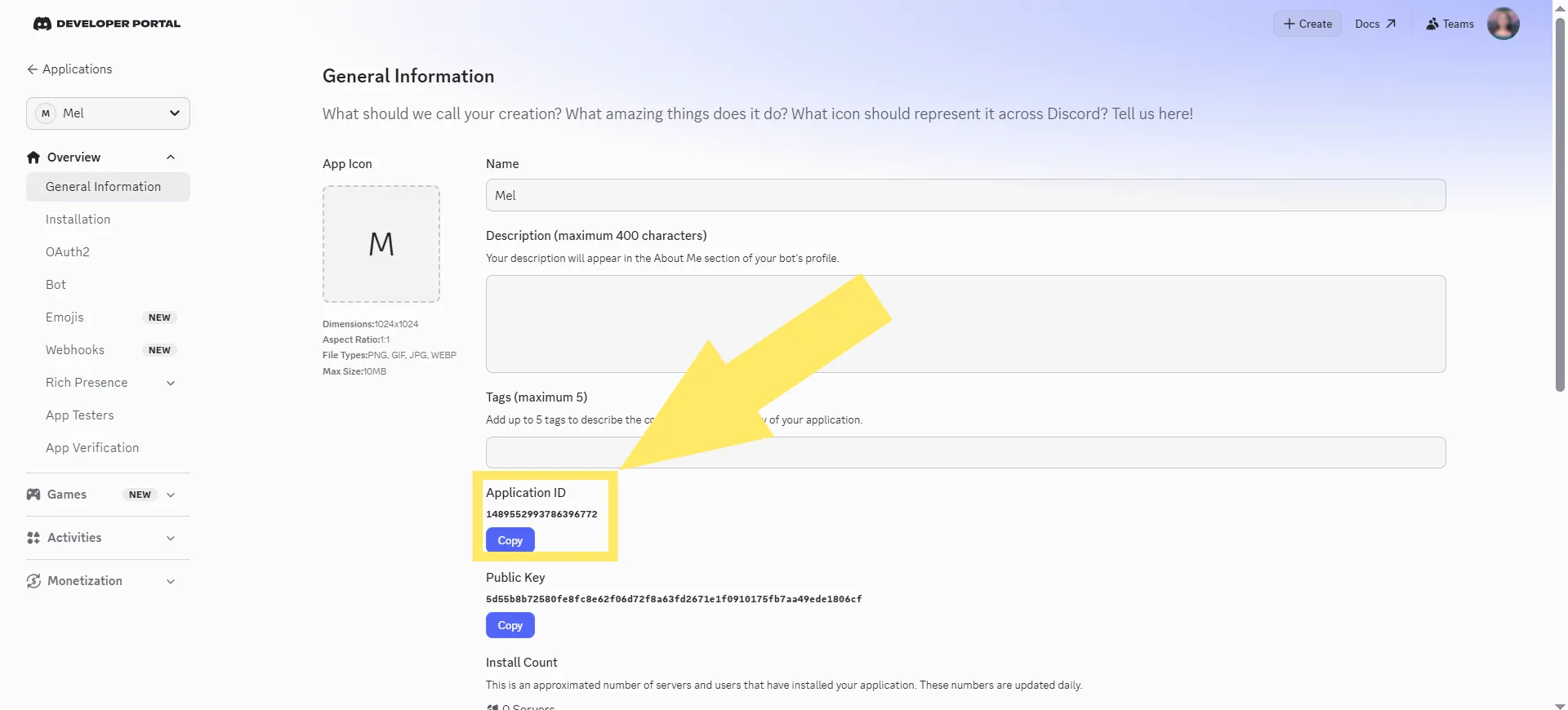Open App Testers page
The width and height of the screenshot is (1568, 710).
(x=80, y=415)
